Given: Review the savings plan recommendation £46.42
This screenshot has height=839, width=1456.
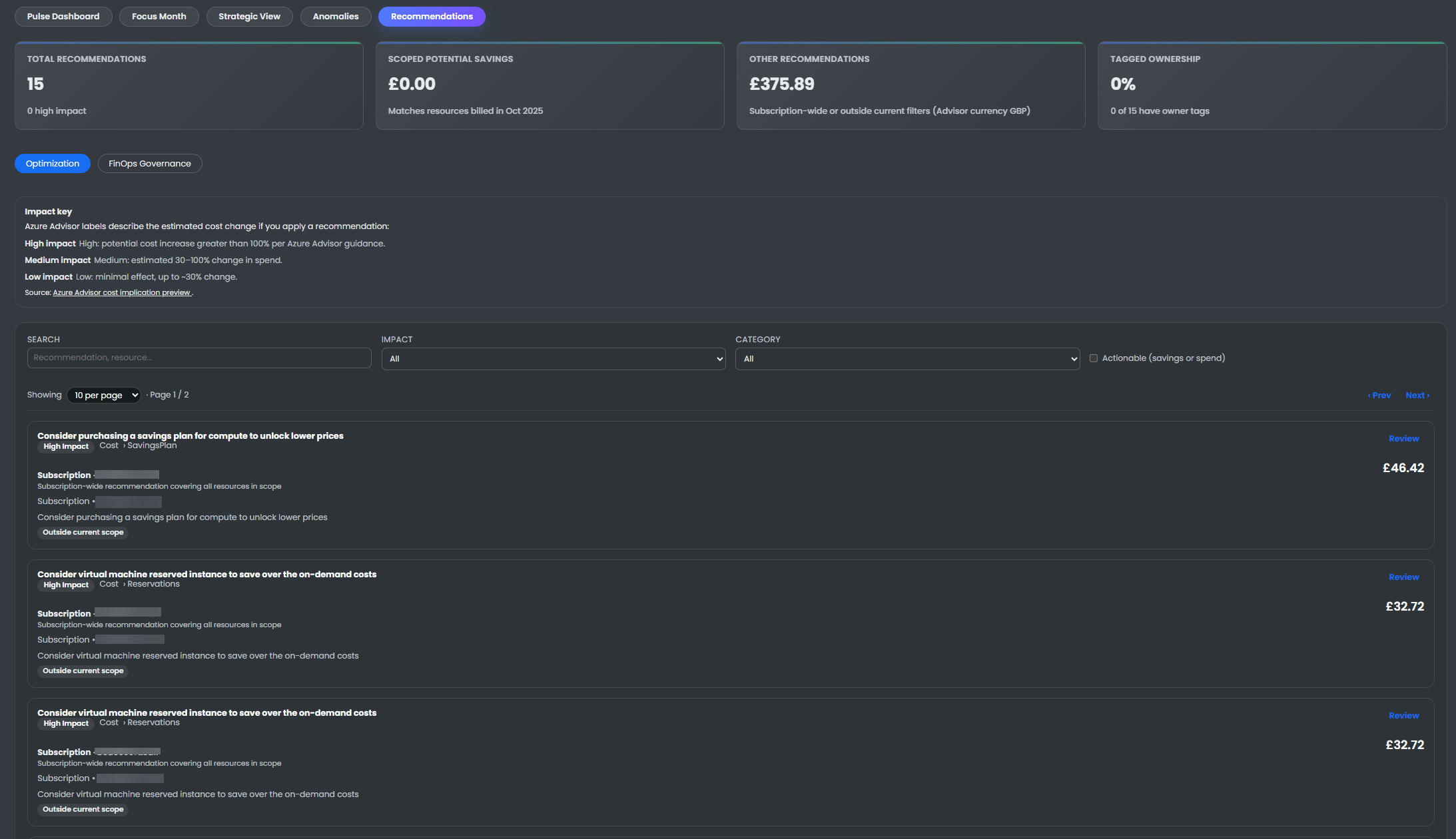Looking at the screenshot, I should point(1403,439).
